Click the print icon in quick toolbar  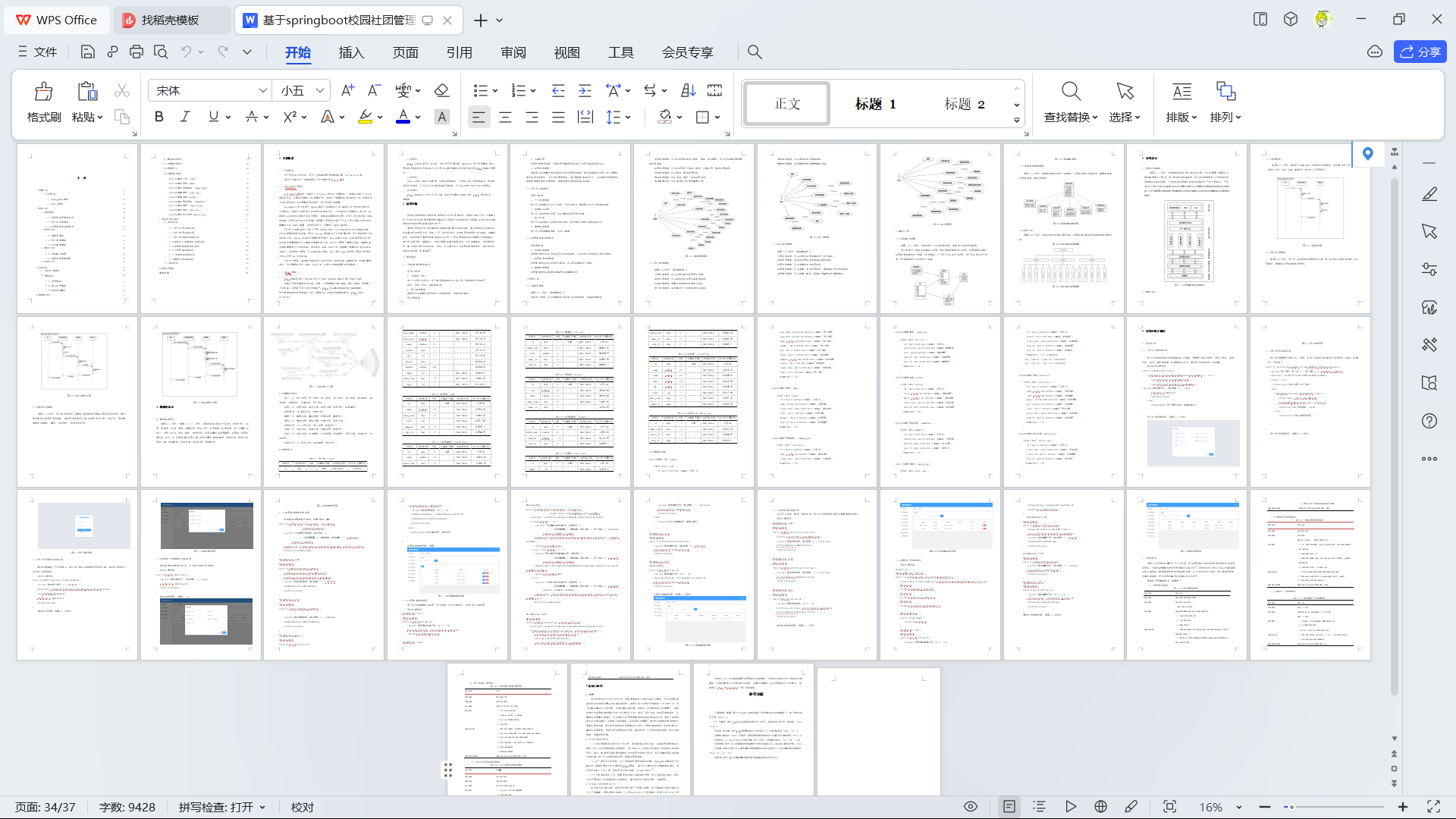click(x=136, y=52)
